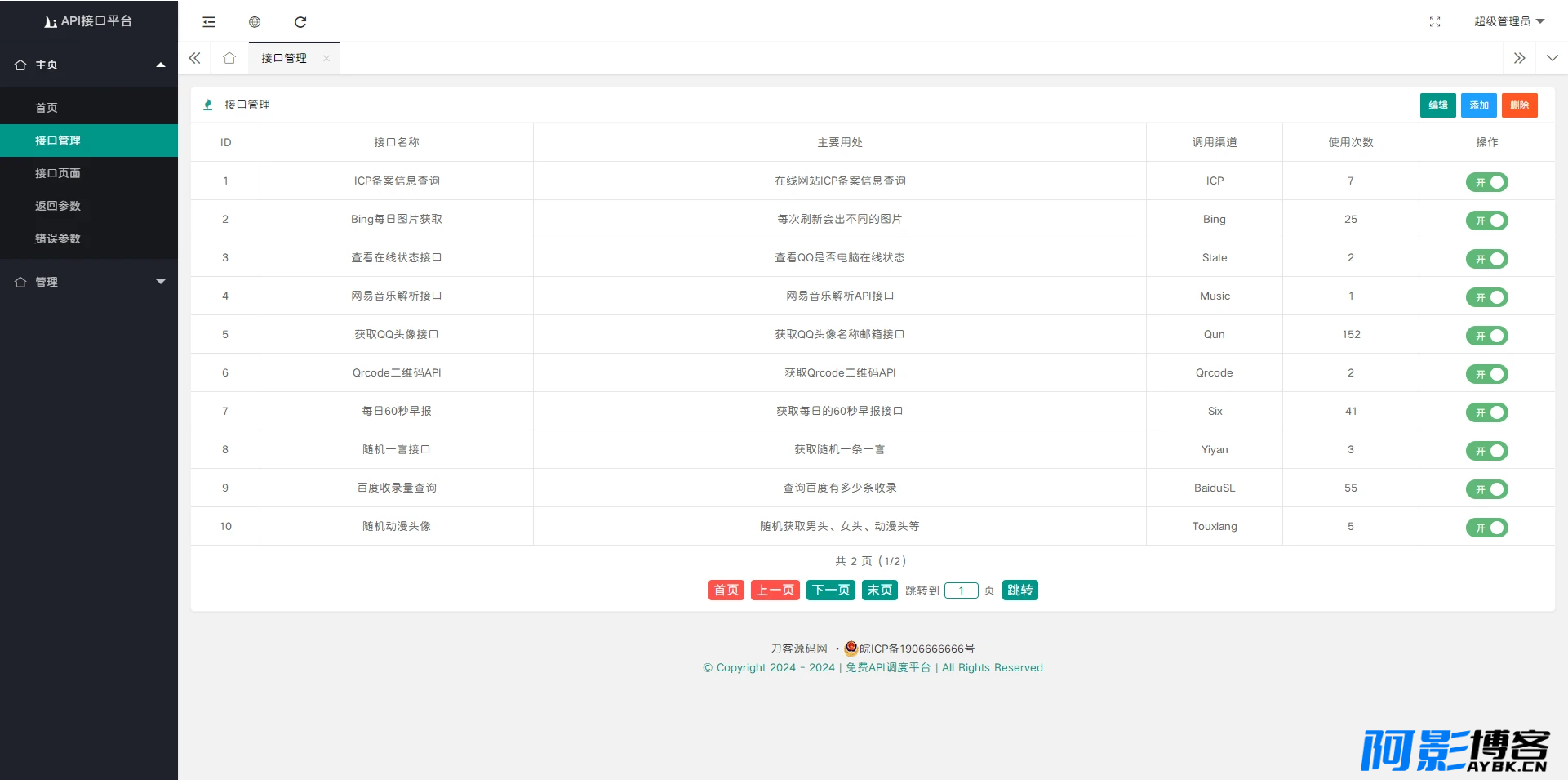Toggle the 随机动漫头像 interface switch
Image resolution: width=1568 pixels, height=780 pixels.
click(x=1486, y=528)
